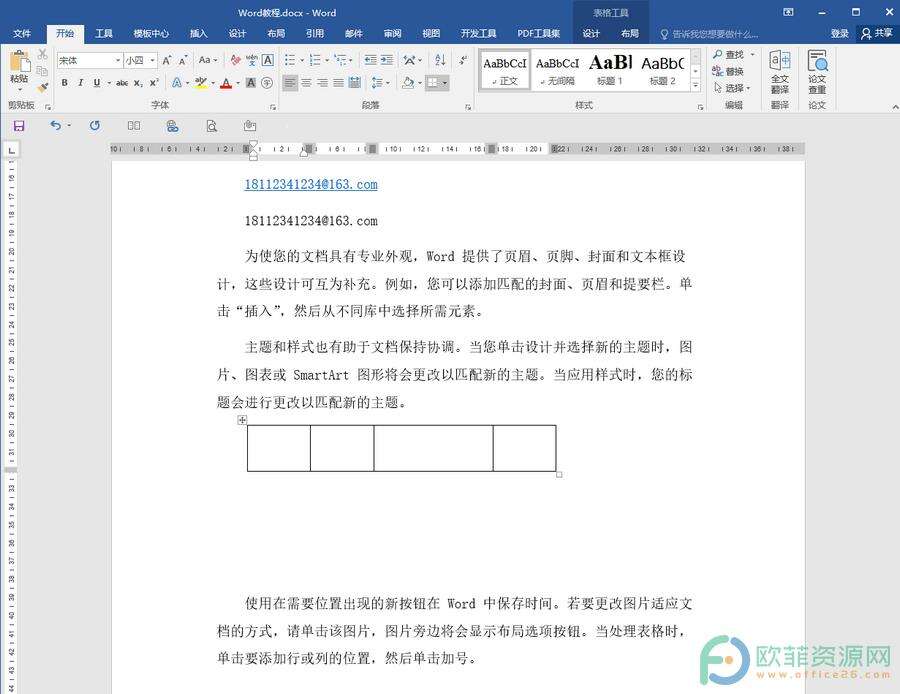Click 论文查重 icon
Screen dimensions: 900x694
coord(817,72)
